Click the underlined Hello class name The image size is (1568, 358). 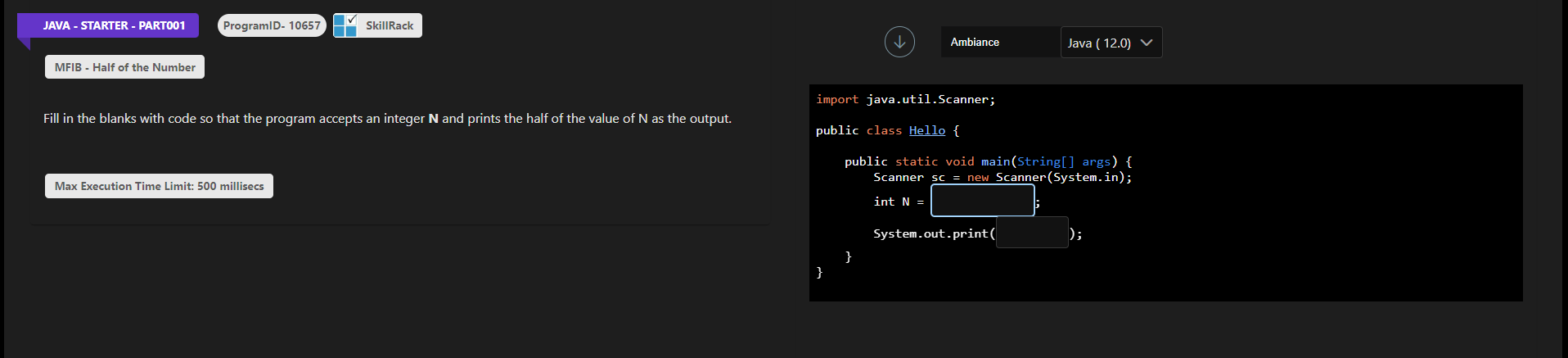click(926, 130)
